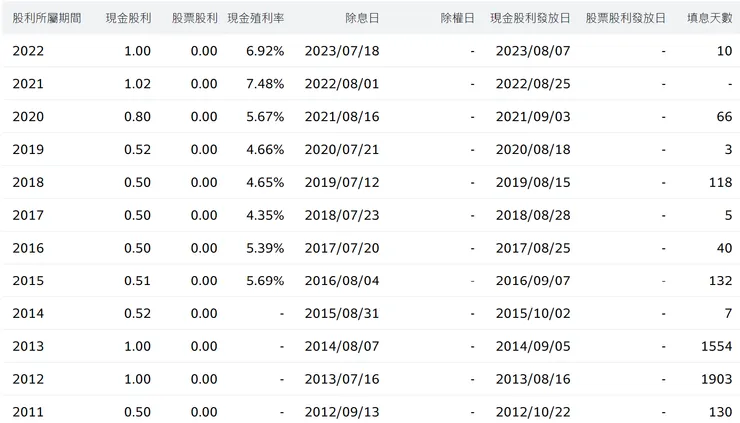The height and width of the screenshot is (423, 740).
Task: Click the 股票股利發放日 column header
Action: (x=626, y=18)
